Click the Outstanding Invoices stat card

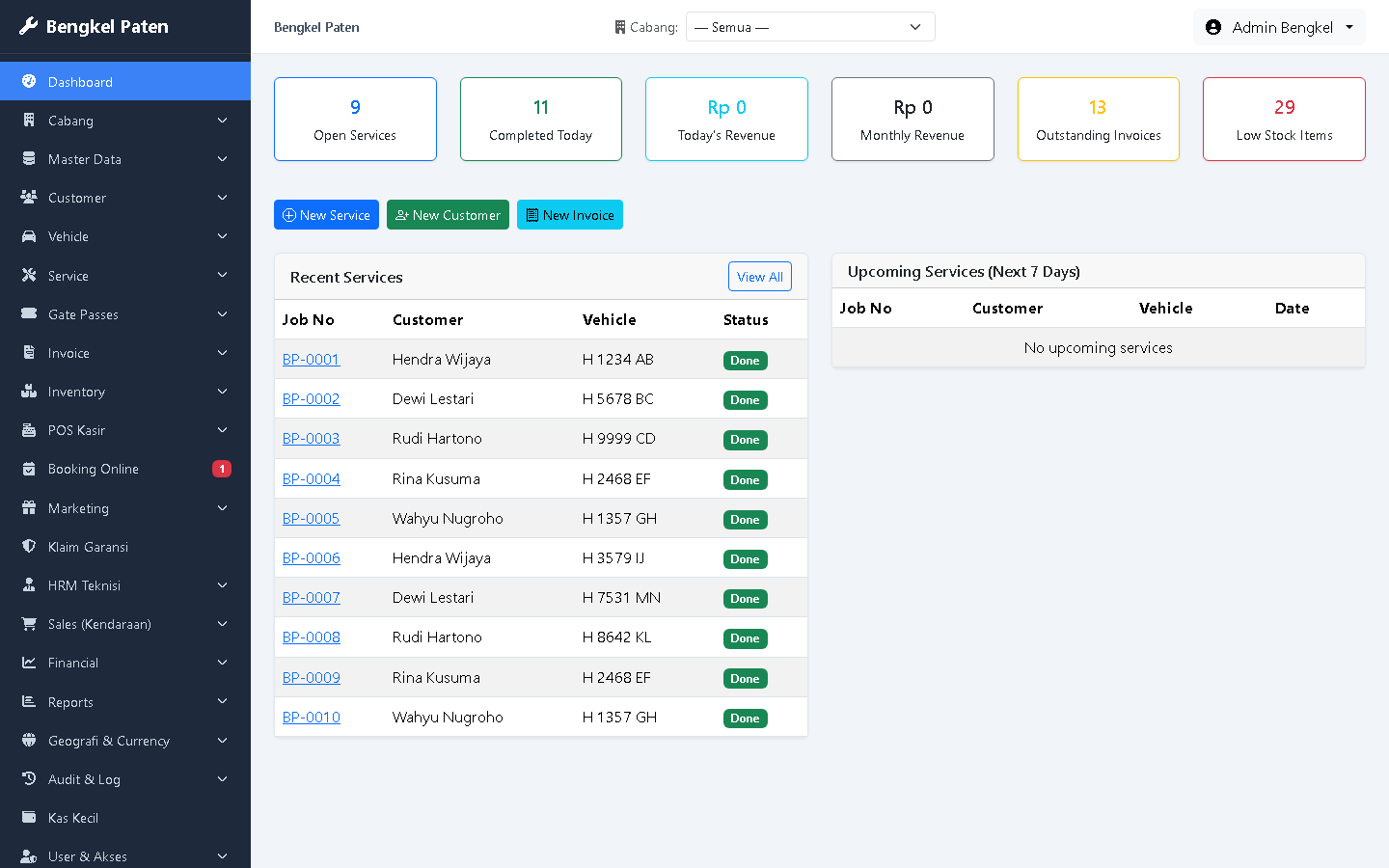click(x=1099, y=120)
